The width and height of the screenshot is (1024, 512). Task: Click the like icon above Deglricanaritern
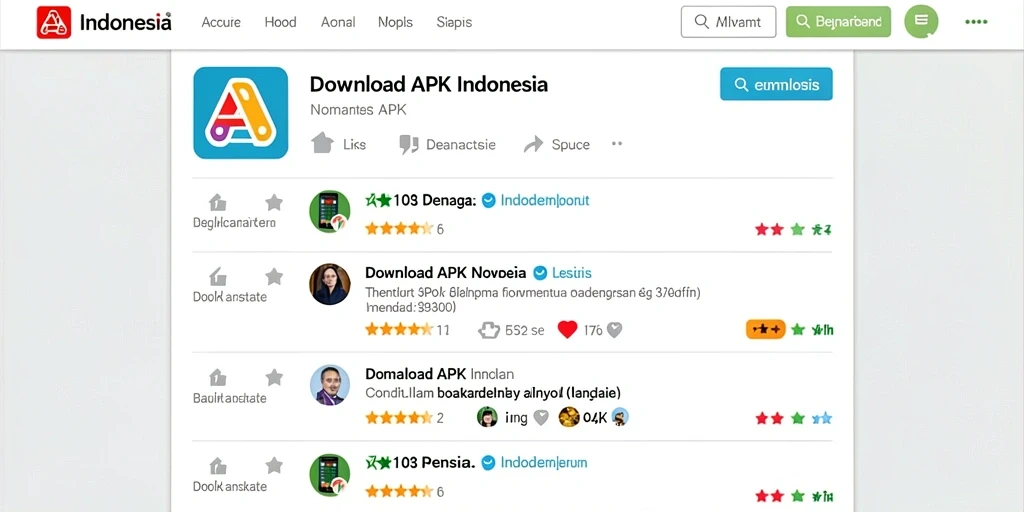(x=217, y=202)
